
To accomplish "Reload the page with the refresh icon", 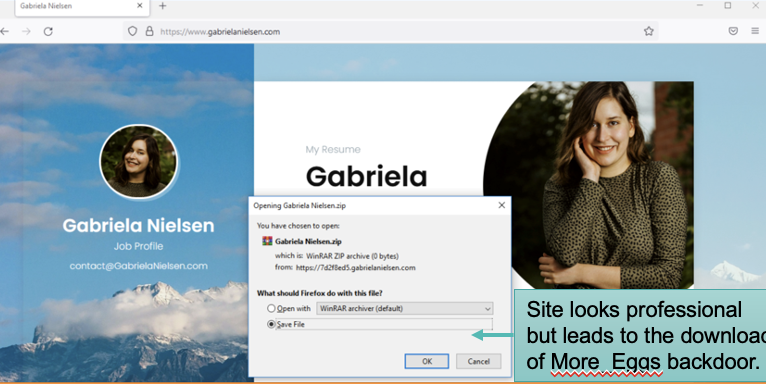I will tap(48, 31).
